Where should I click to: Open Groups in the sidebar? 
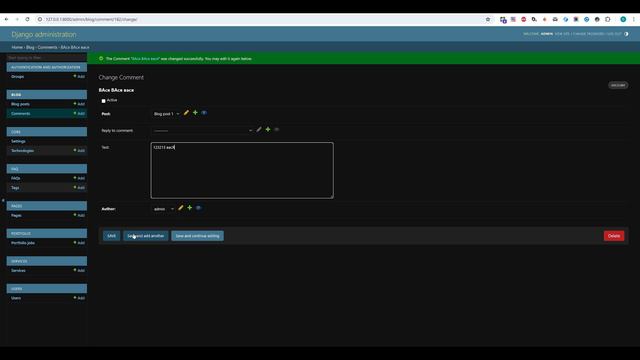point(18,76)
